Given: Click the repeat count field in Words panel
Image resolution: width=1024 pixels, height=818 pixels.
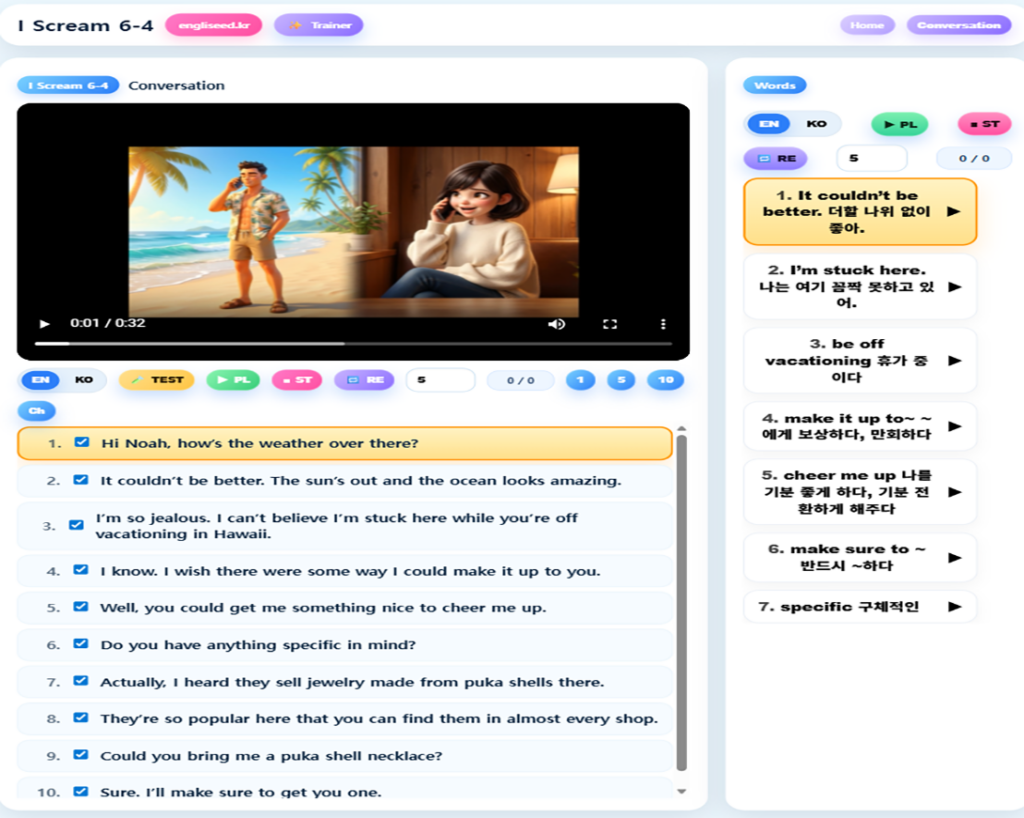Looking at the screenshot, I should pyautogui.click(x=871, y=158).
